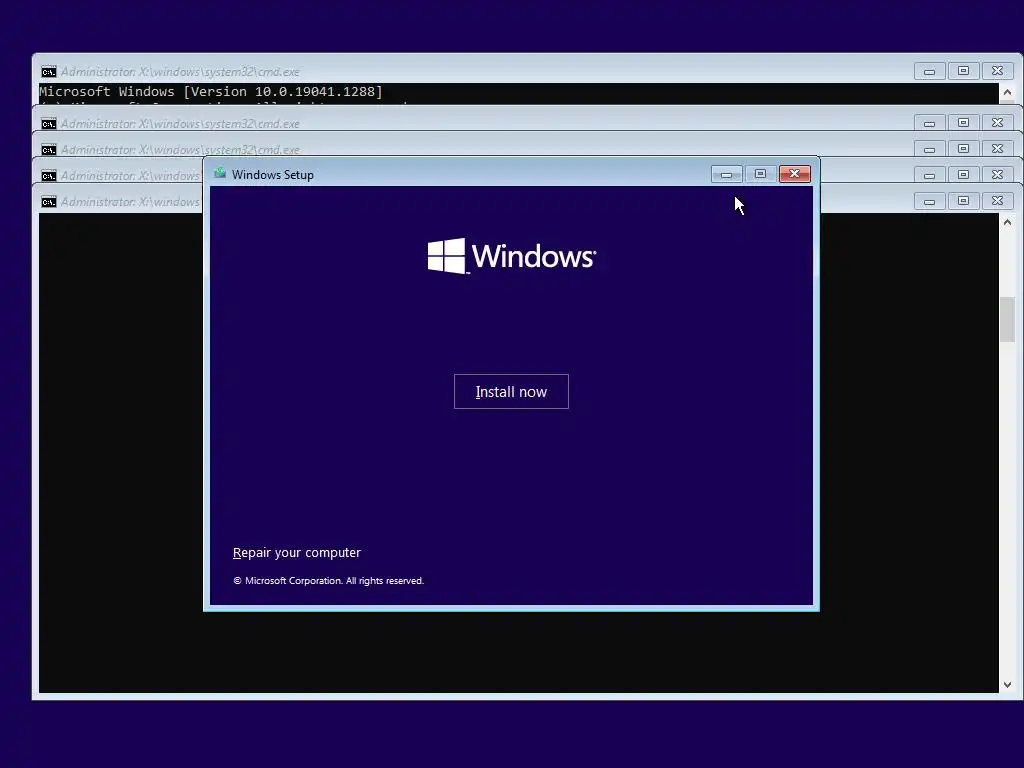Screen dimensions: 1024x768
Task: Click the Windows Setup title bar icon
Action: [x=219, y=174]
